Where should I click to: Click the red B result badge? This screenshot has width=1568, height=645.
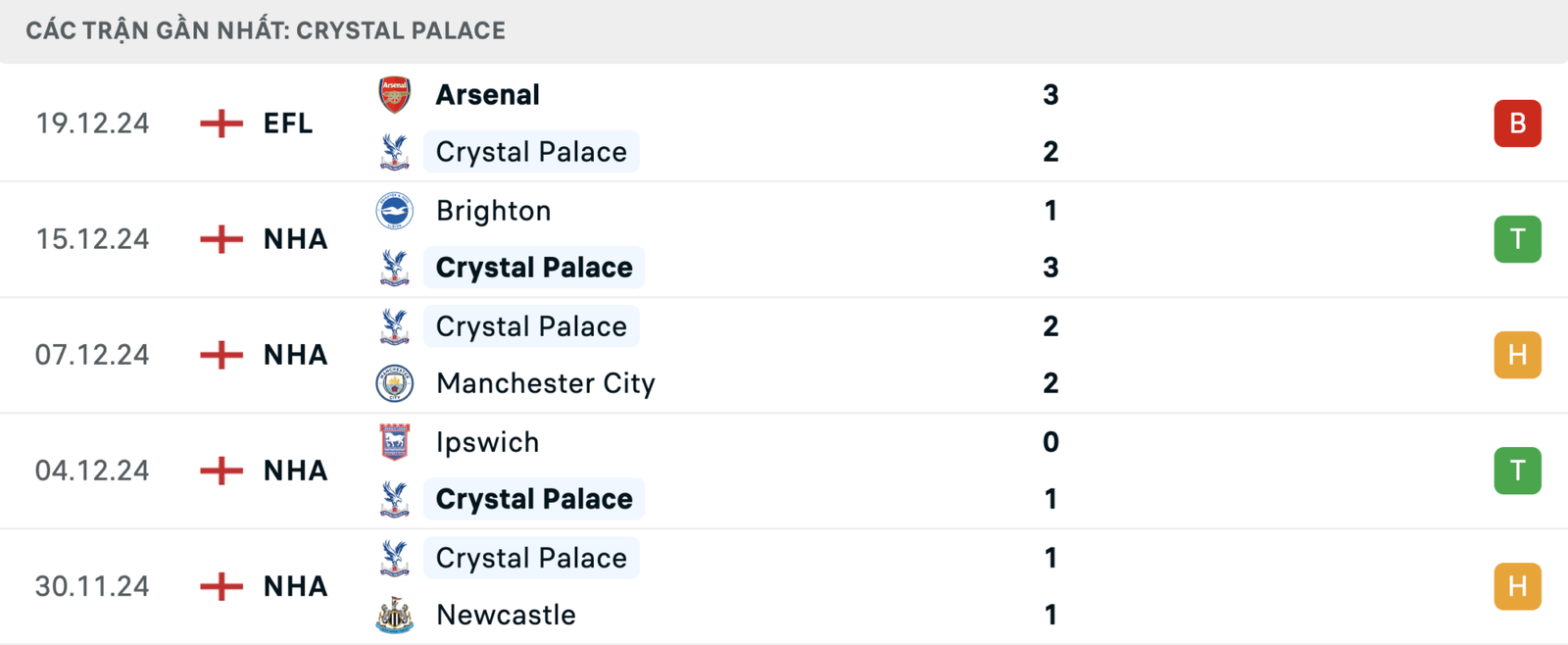[1517, 124]
